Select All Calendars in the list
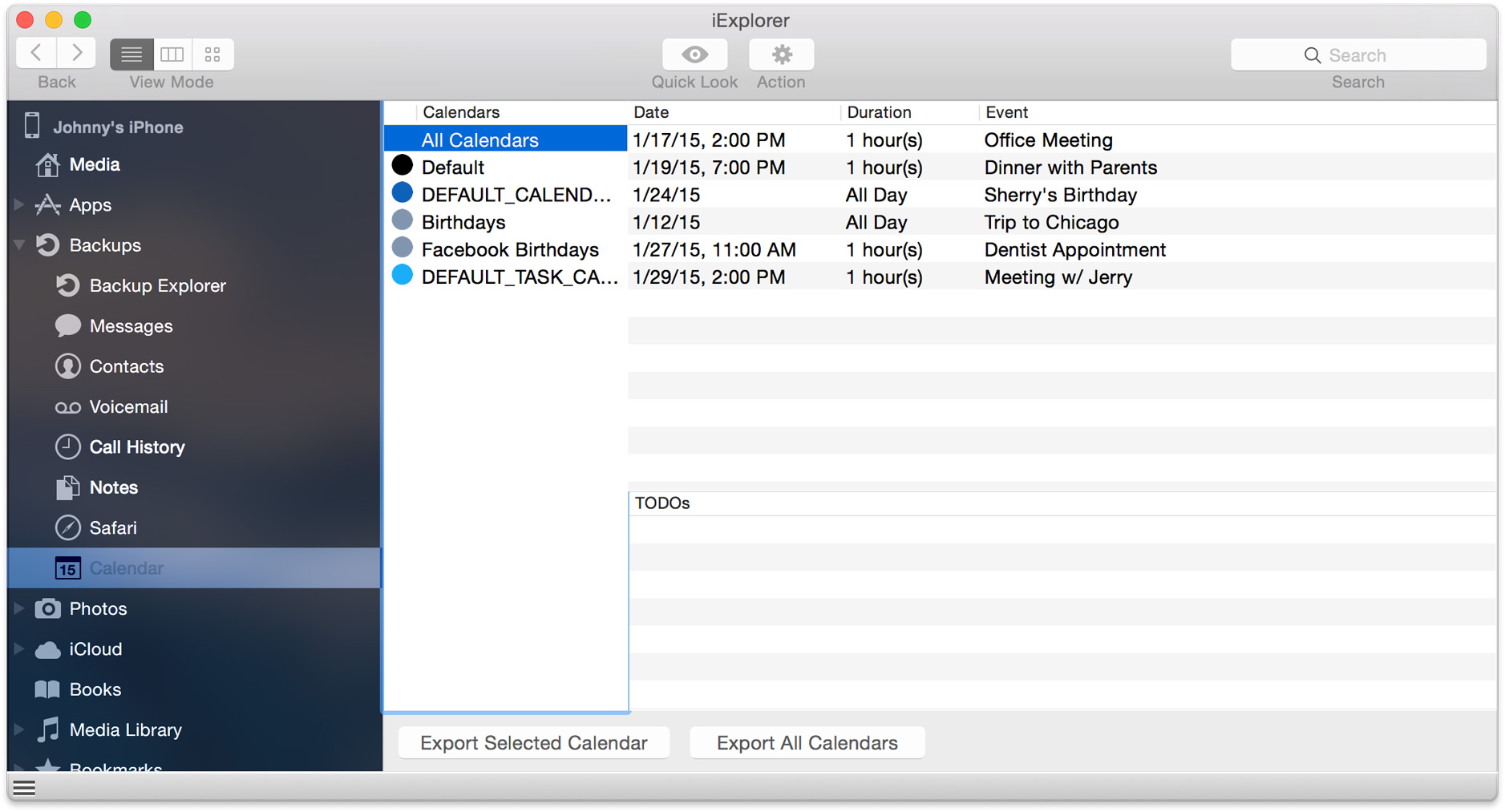Image resolution: width=1505 pixels, height=812 pixels. (479, 140)
